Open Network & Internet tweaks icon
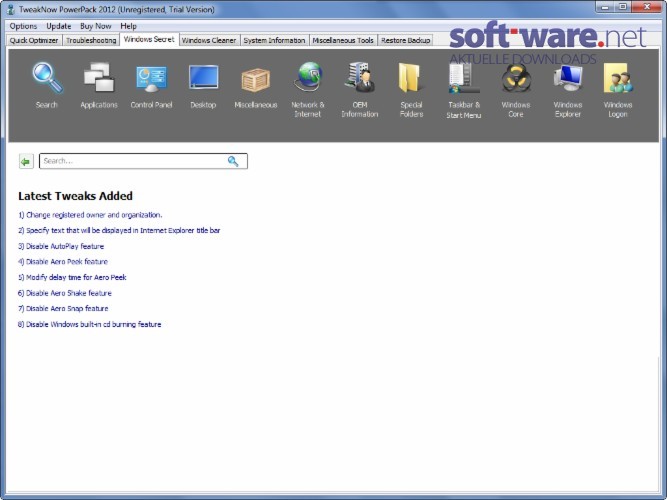 (308, 77)
